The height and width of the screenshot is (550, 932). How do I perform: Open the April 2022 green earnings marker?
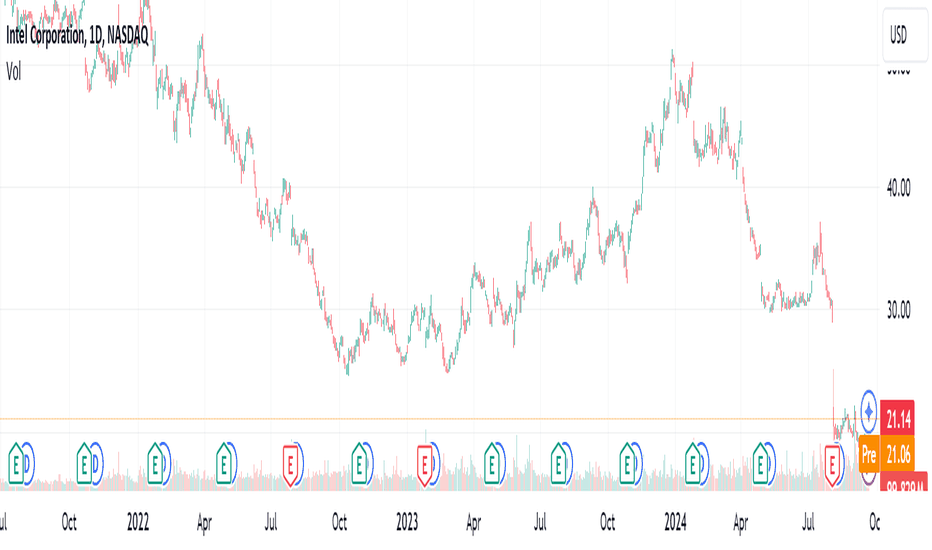[223, 464]
